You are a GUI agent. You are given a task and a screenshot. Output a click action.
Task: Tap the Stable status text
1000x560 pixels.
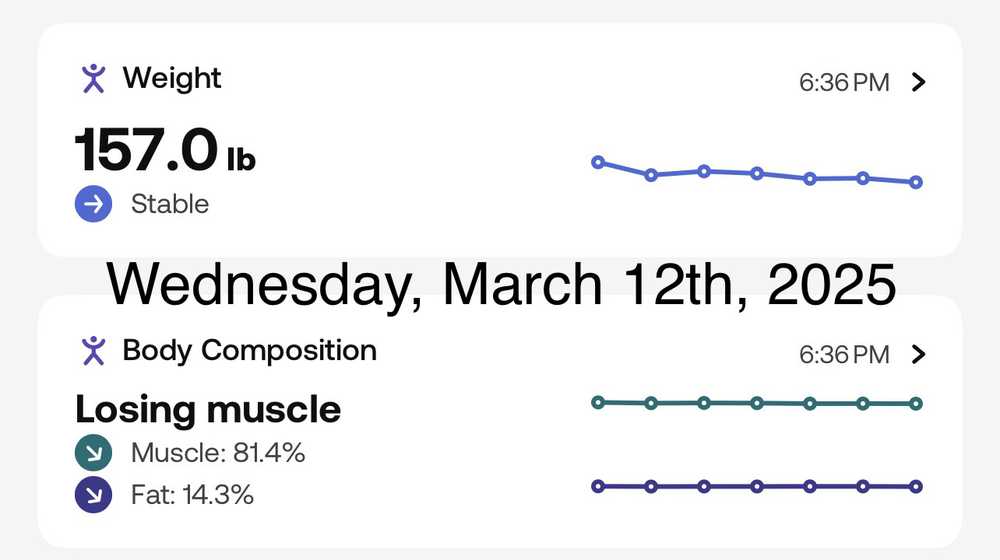(170, 204)
